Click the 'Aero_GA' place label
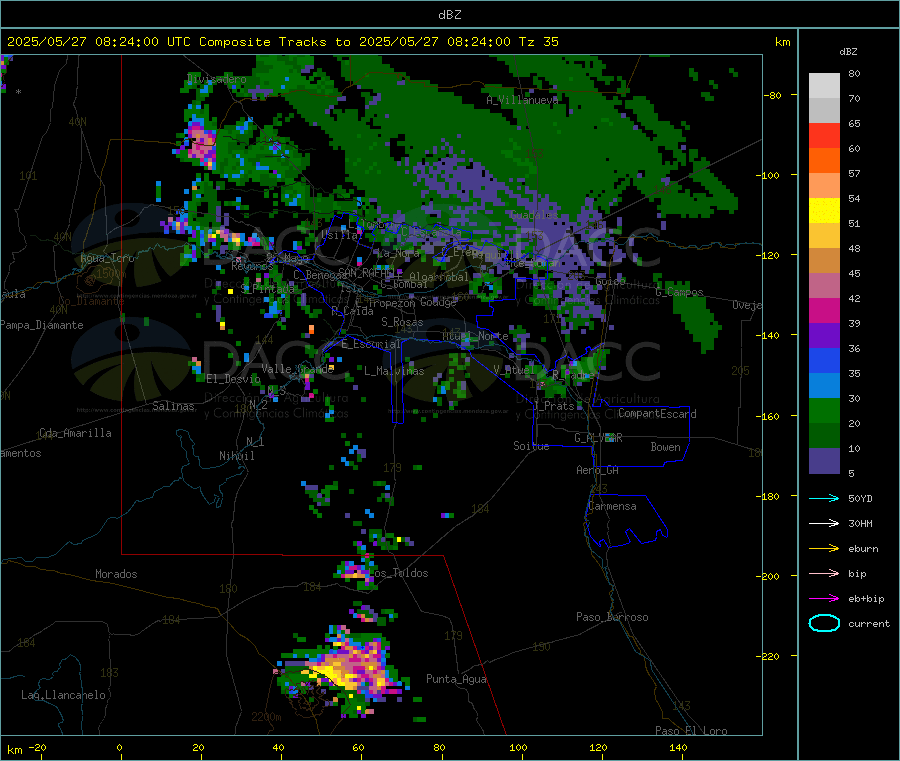The width and height of the screenshot is (900, 761). coord(598,470)
